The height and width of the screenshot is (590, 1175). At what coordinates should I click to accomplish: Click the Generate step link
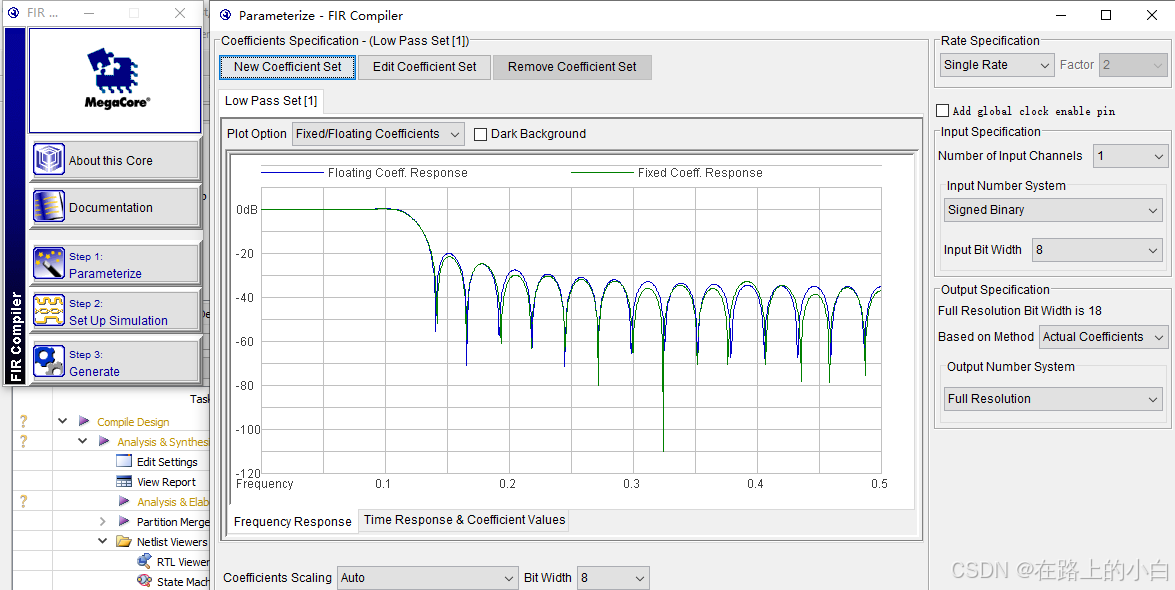pyautogui.click(x=94, y=371)
